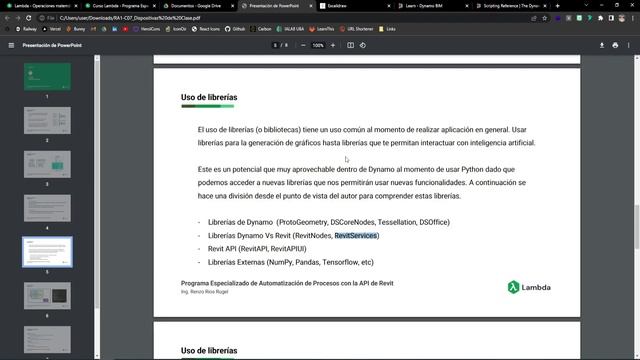Open the Chrome three-dot menu
Screen dimensions: 640x360
tap(633, 18)
